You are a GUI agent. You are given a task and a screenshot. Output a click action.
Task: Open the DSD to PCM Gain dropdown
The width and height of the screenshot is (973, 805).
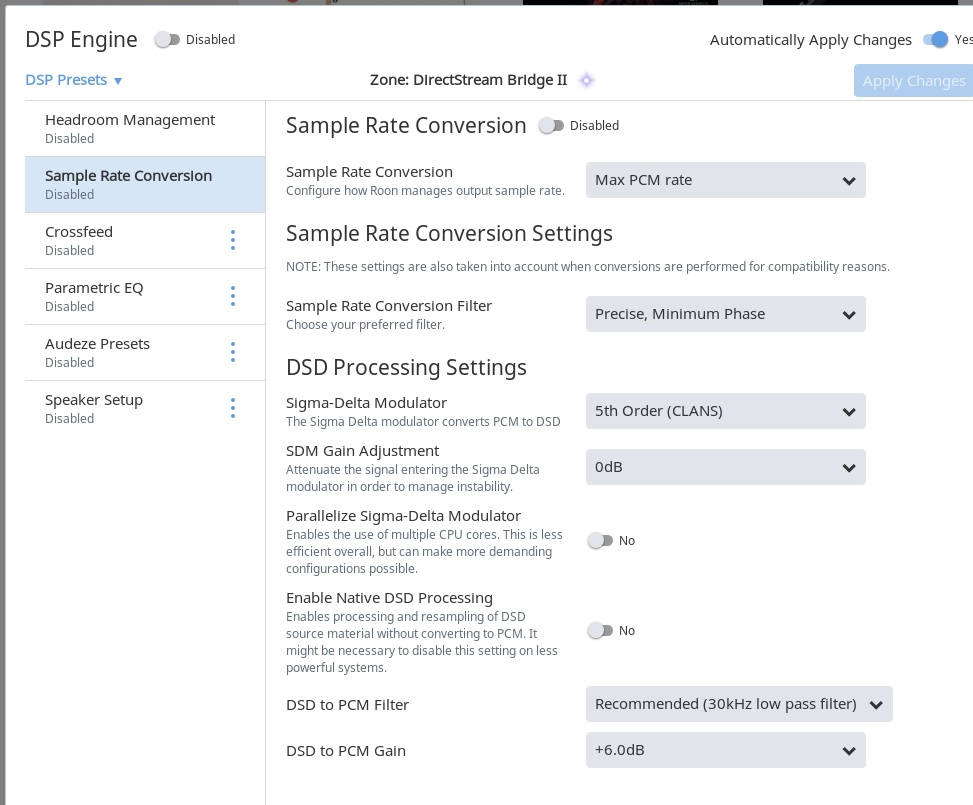click(725, 751)
